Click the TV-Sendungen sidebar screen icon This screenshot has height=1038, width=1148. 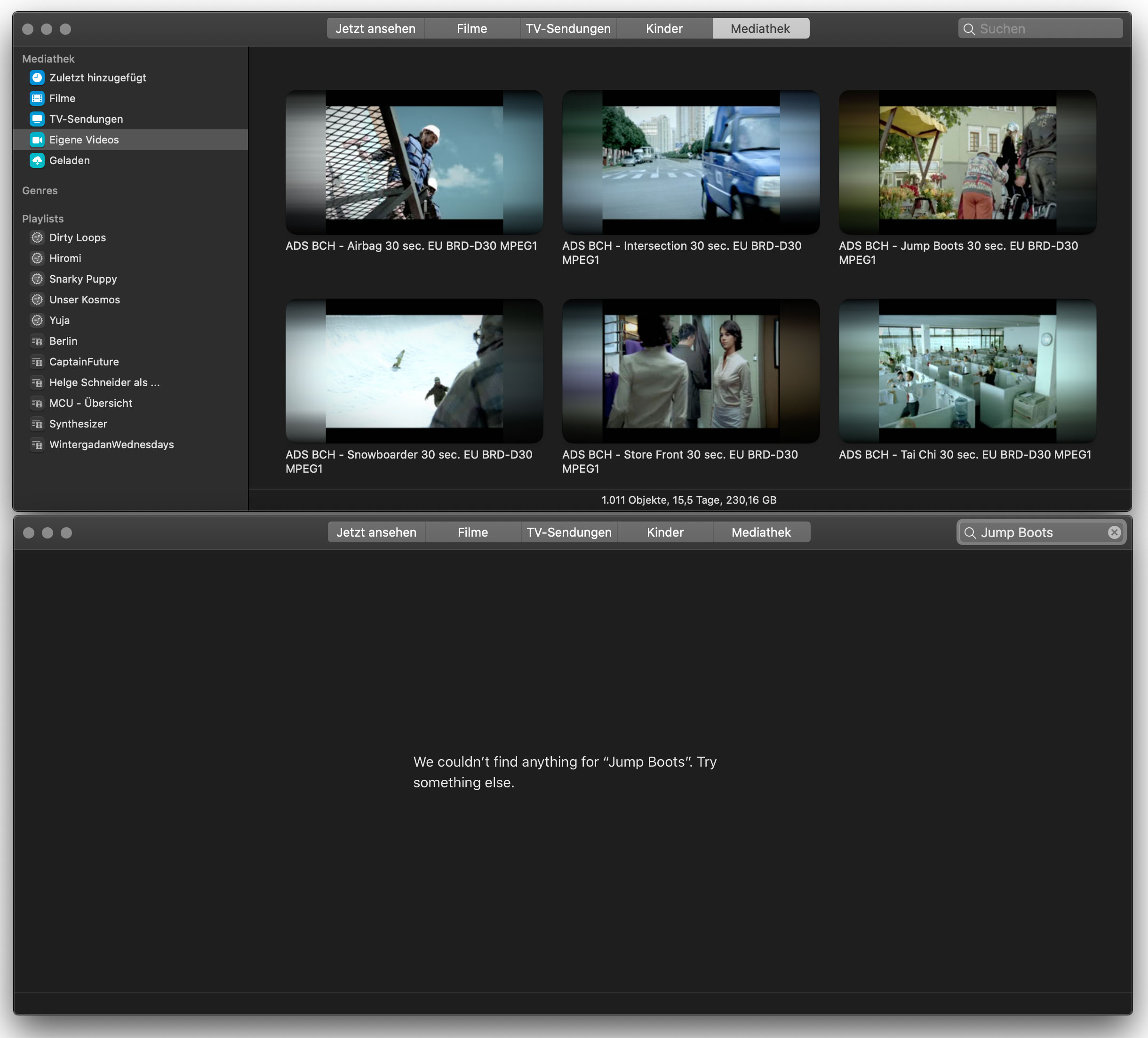click(37, 119)
